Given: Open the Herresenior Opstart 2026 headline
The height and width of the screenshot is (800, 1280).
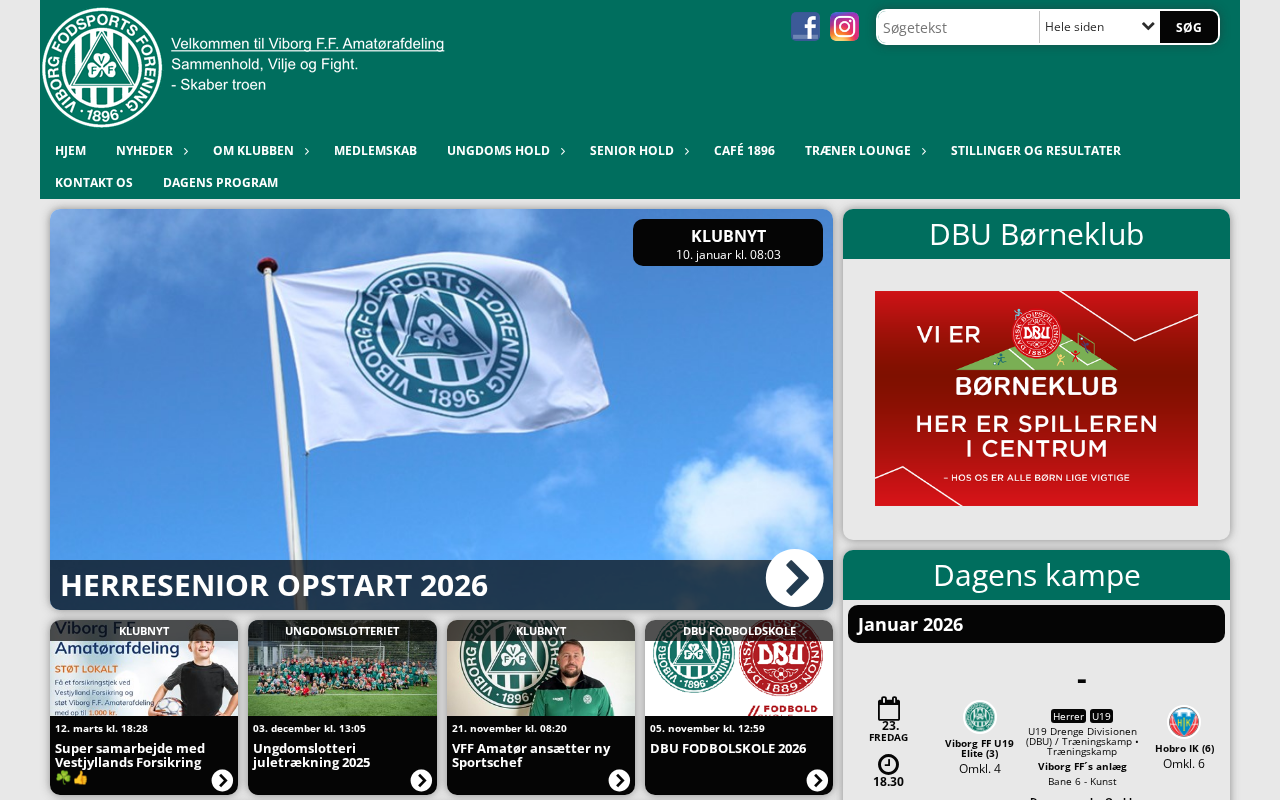Looking at the screenshot, I should pos(274,585).
